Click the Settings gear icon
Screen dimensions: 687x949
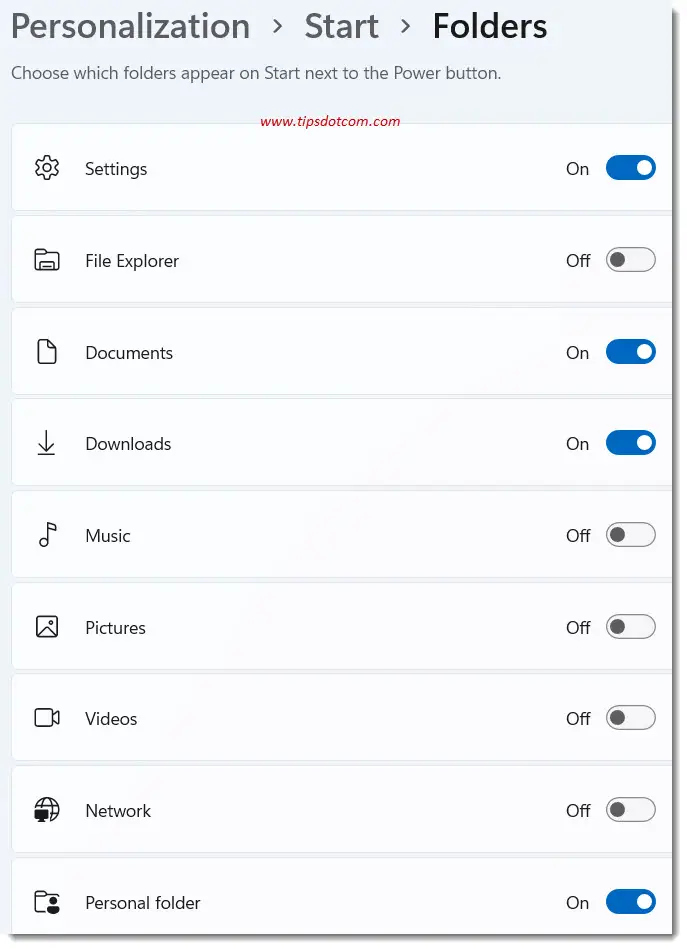[x=47, y=168]
